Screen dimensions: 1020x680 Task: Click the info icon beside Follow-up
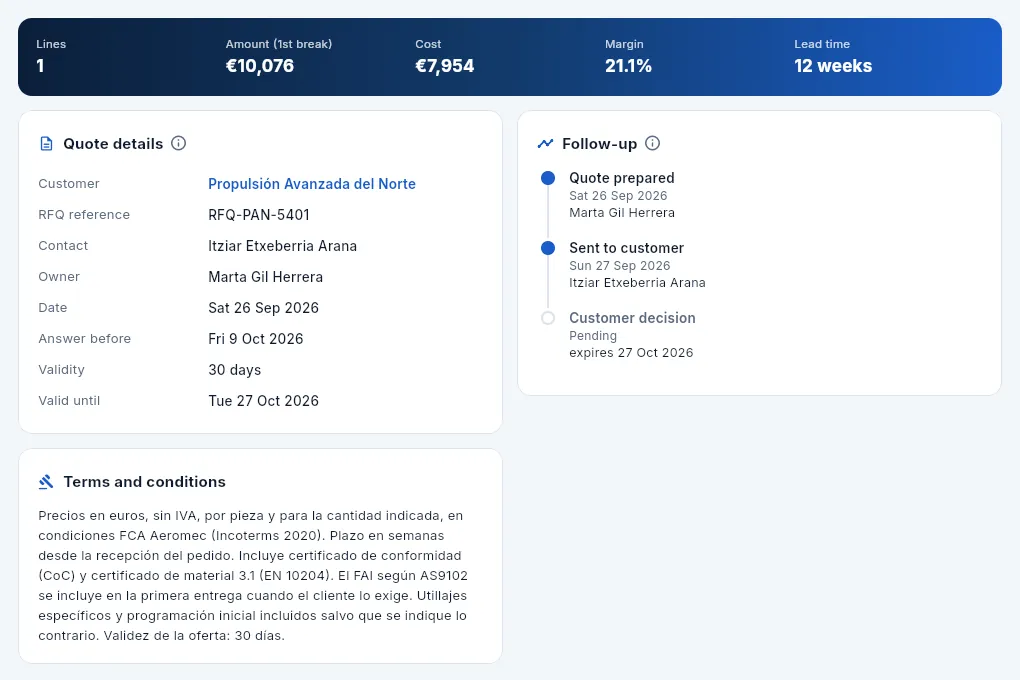coord(652,143)
